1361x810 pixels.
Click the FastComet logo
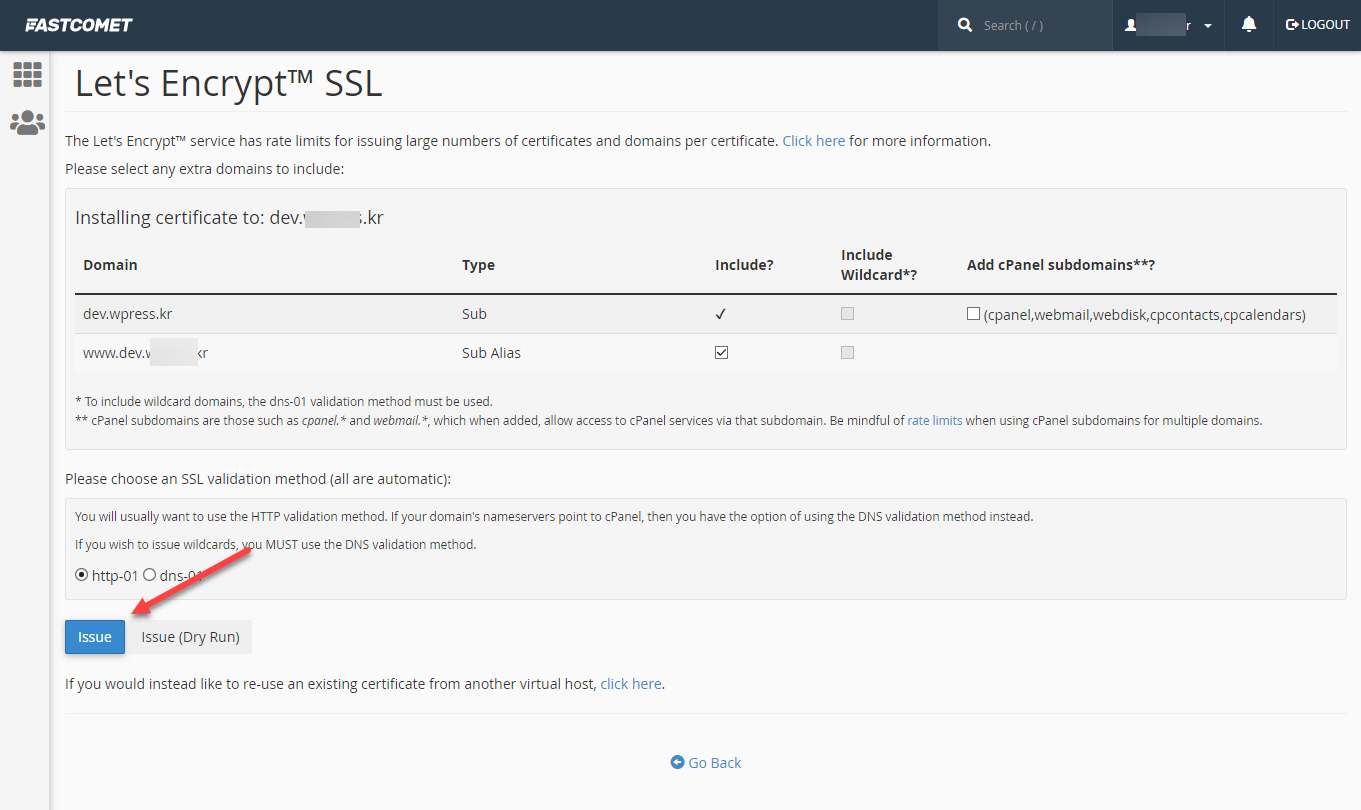point(78,25)
